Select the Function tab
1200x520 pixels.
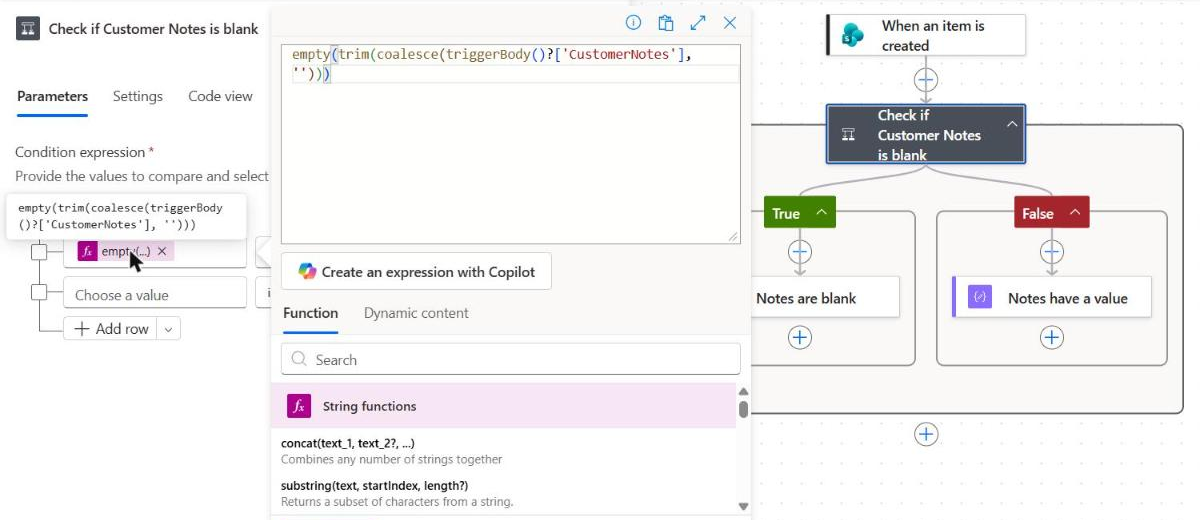point(310,313)
